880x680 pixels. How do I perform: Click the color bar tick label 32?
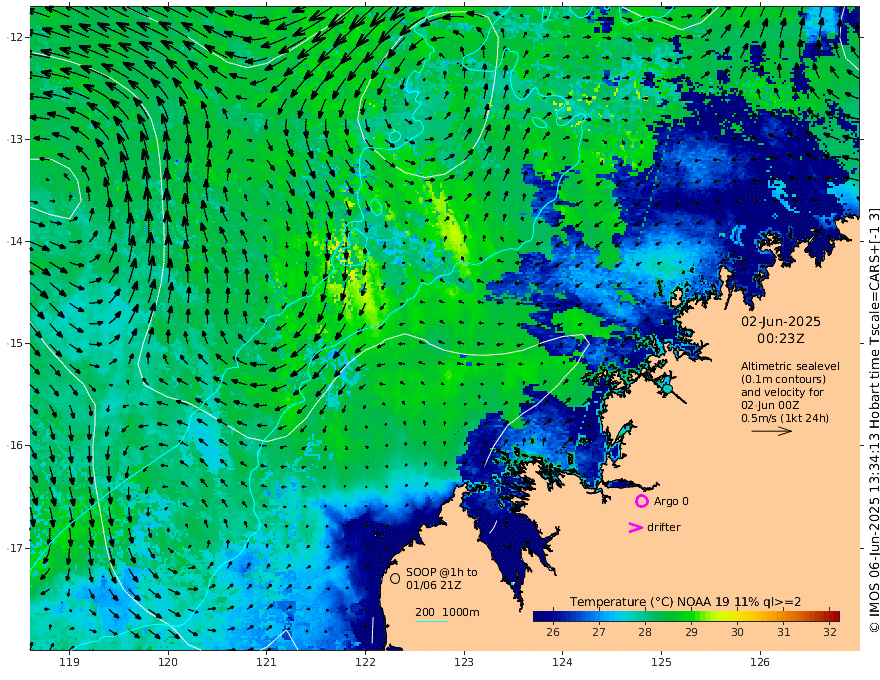(x=830, y=632)
